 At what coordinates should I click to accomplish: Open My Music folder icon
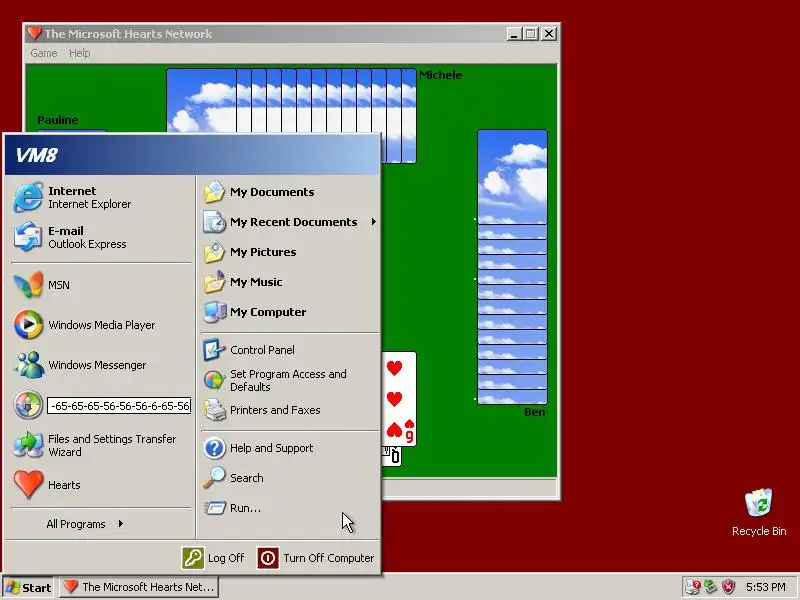pos(214,282)
